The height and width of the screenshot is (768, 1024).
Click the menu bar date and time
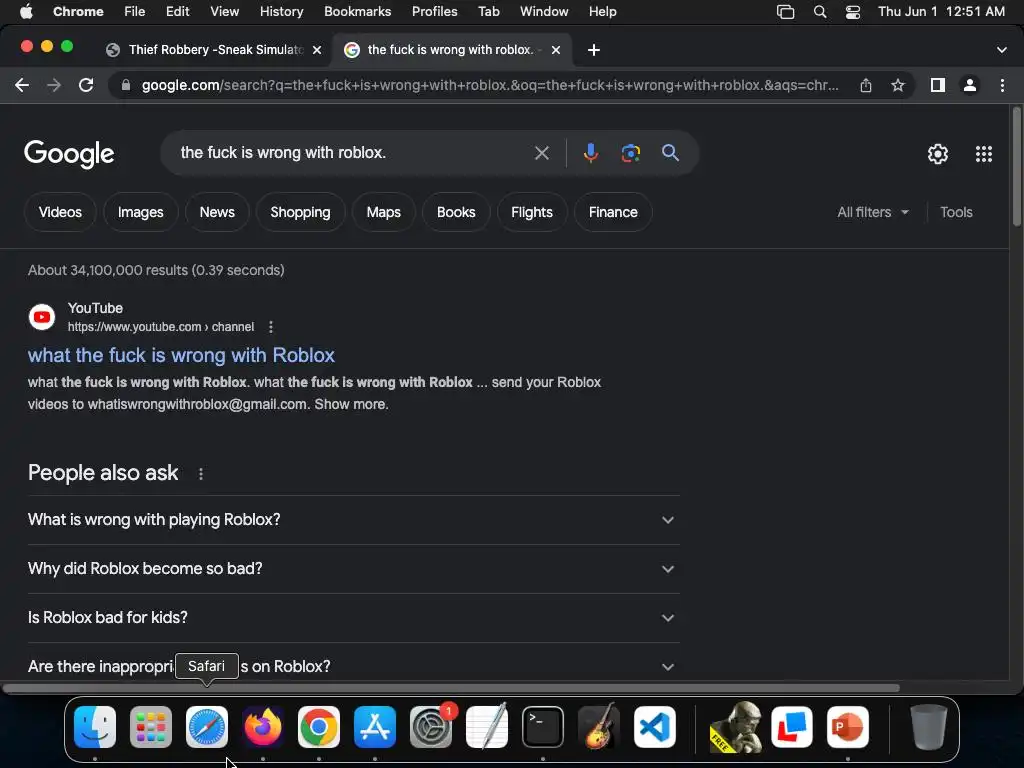pyautogui.click(x=941, y=12)
